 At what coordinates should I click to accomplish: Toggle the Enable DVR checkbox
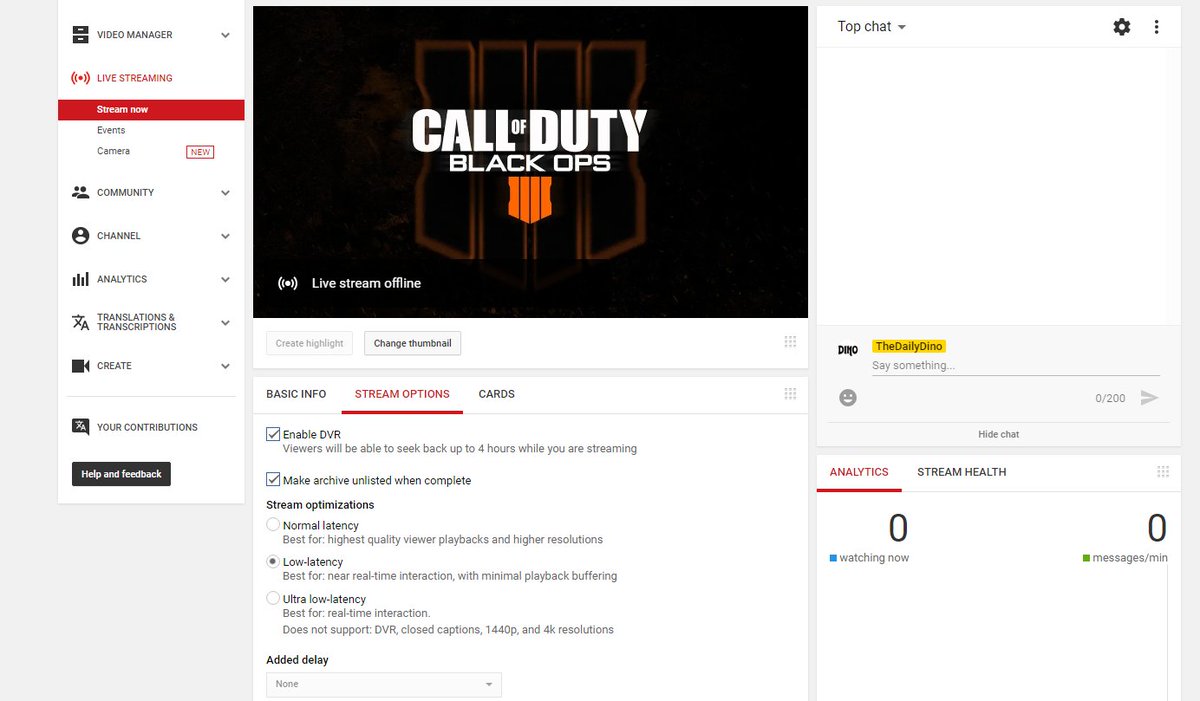coord(273,434)
